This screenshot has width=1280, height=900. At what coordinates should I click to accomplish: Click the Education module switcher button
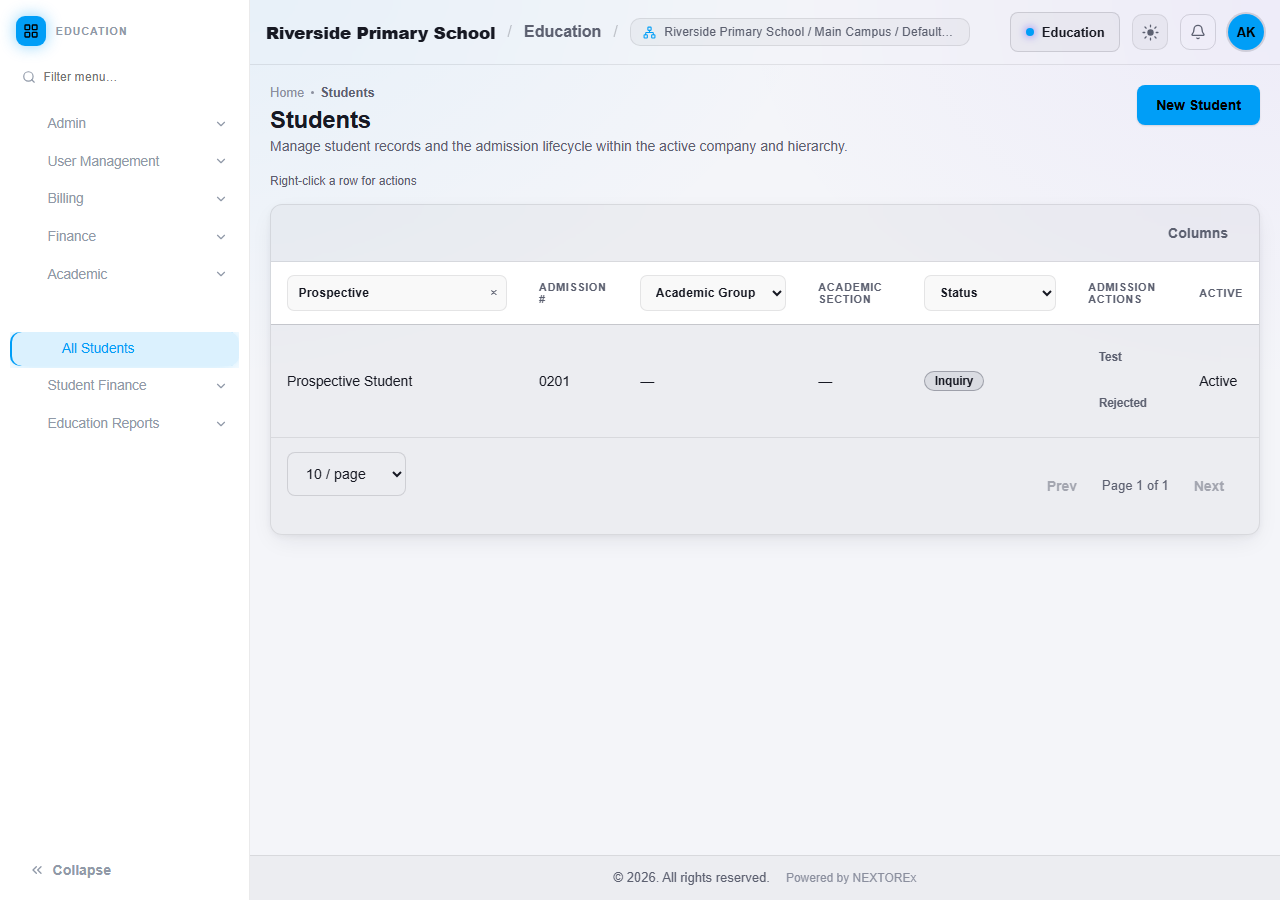point(1065,32)
